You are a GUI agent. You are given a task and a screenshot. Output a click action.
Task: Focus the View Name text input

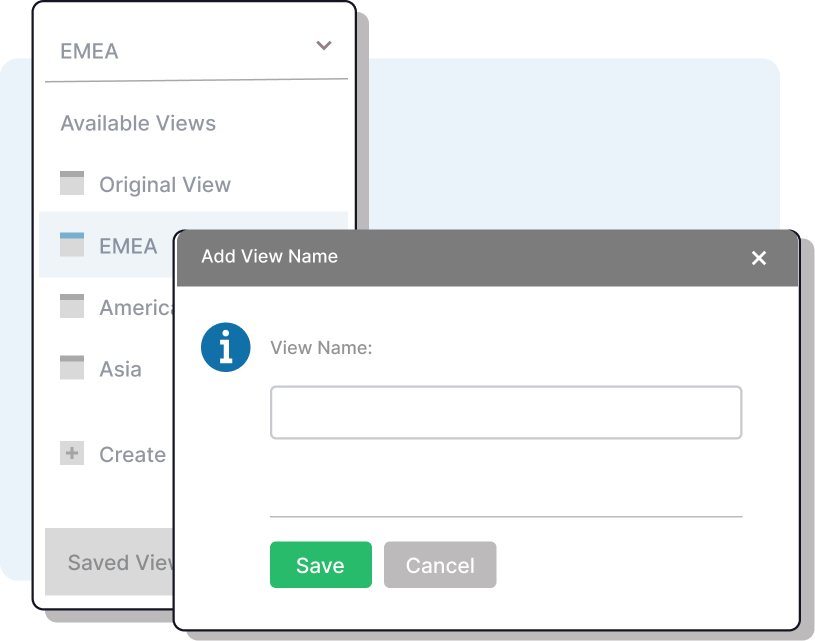pos(505,412)
